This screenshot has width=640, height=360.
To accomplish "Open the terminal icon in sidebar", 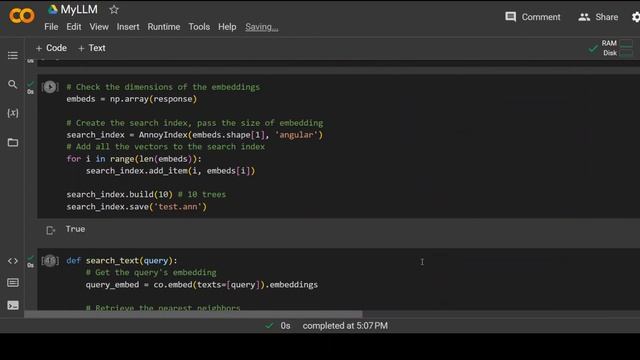I will click(13, 305).
